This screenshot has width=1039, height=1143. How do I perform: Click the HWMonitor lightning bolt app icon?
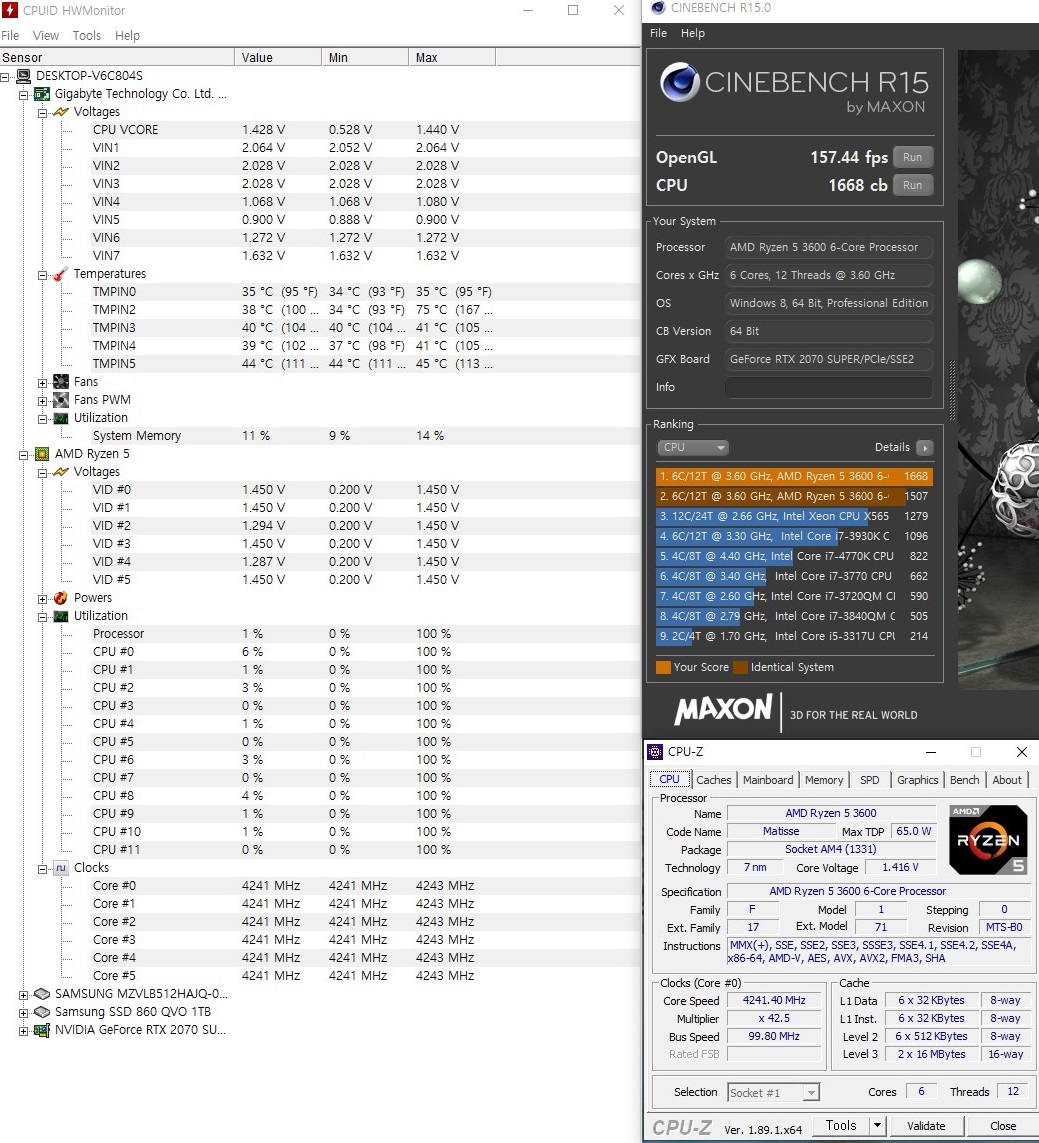(x=9, y=10)
